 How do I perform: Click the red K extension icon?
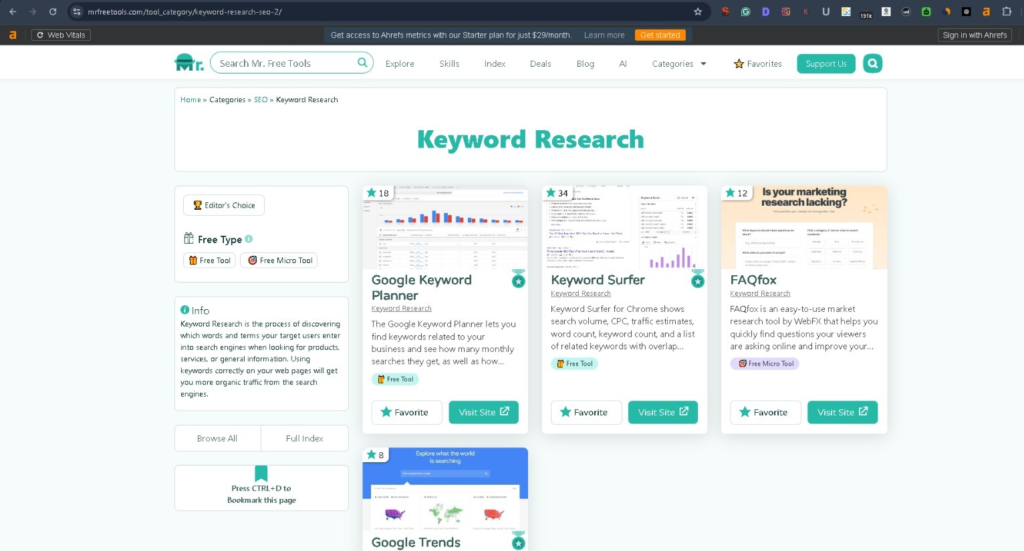806,12
